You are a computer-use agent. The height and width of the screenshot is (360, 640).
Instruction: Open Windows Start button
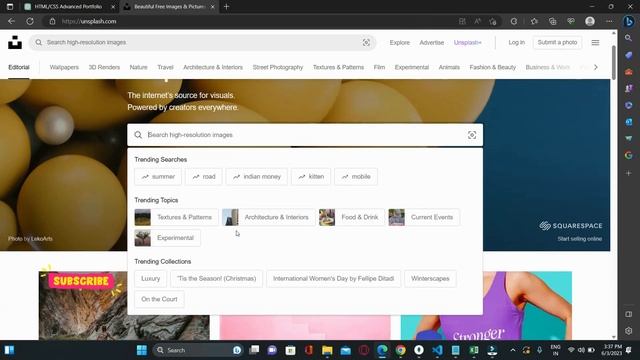point(142,350)
